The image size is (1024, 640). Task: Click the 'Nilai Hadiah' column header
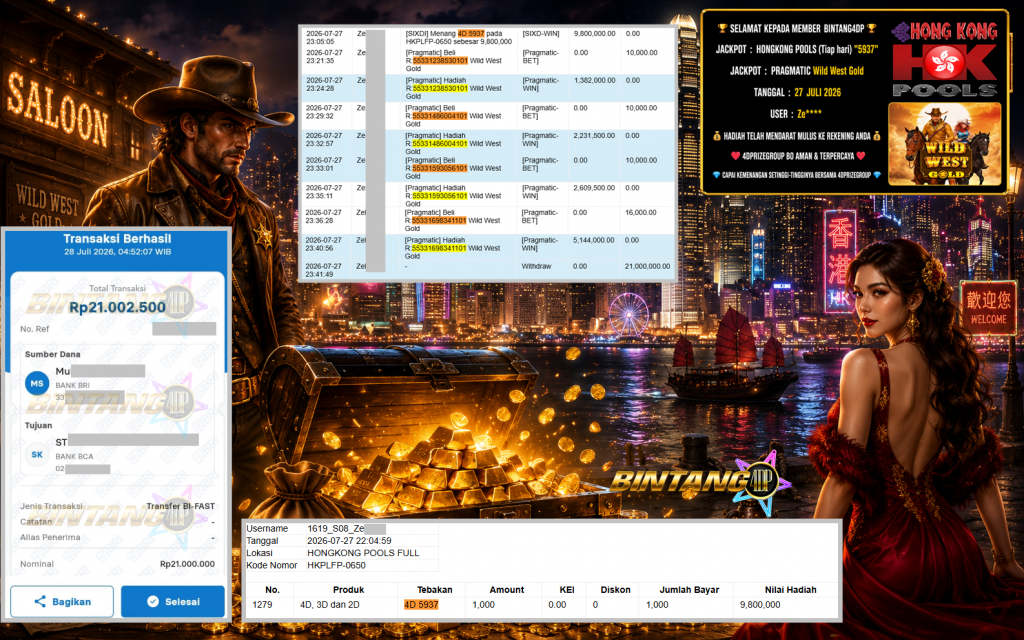(790, 590)
